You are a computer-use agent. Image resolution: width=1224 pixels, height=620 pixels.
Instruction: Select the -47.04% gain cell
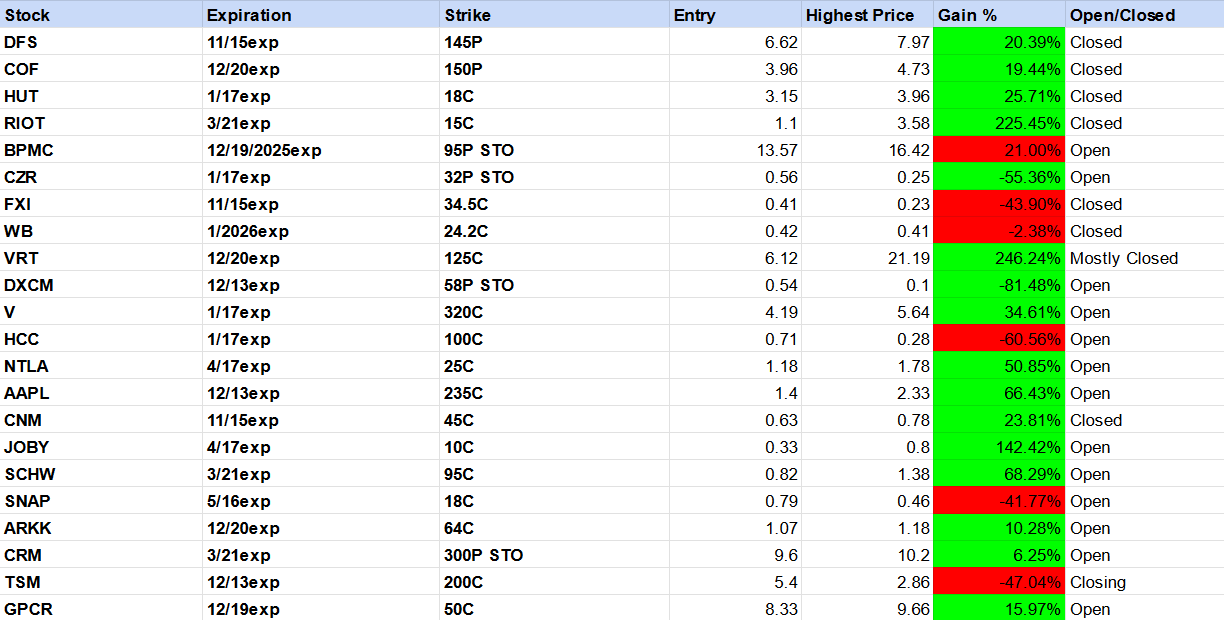coord(999,582)
